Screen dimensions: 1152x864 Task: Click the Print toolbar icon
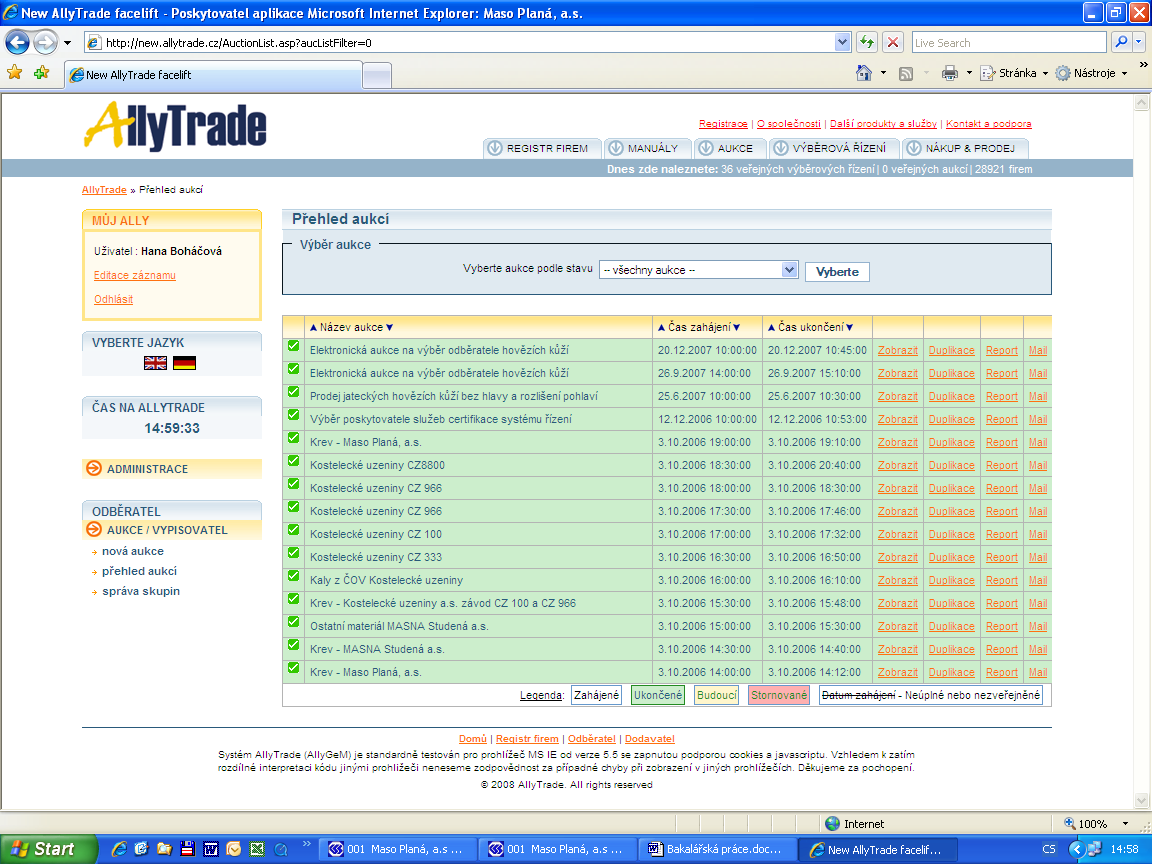pyautogui.click(x=950, y=73)
